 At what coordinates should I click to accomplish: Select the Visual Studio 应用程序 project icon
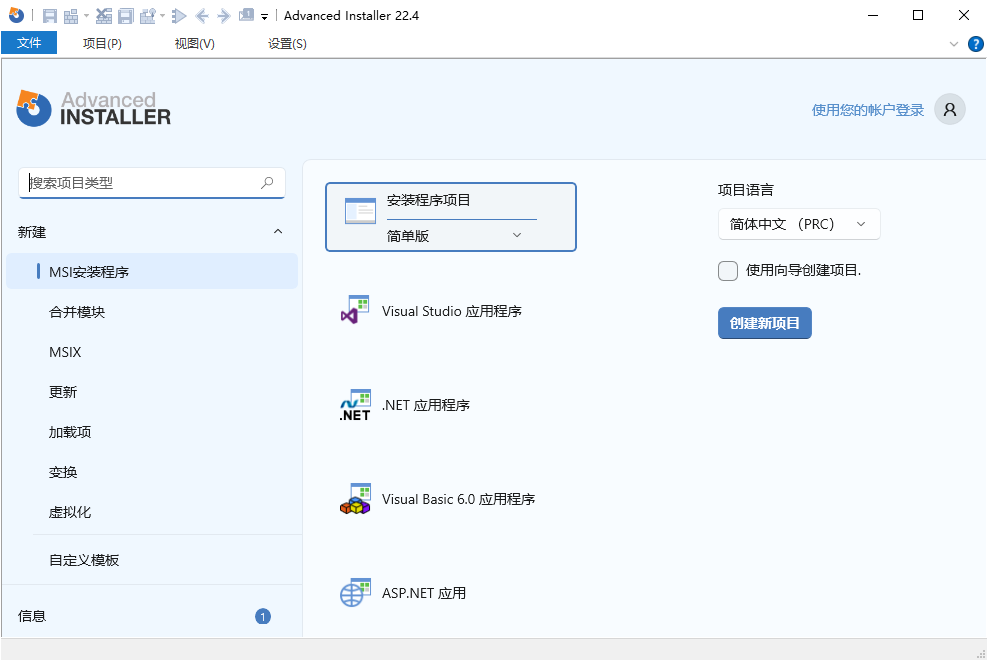coord(355,310)
